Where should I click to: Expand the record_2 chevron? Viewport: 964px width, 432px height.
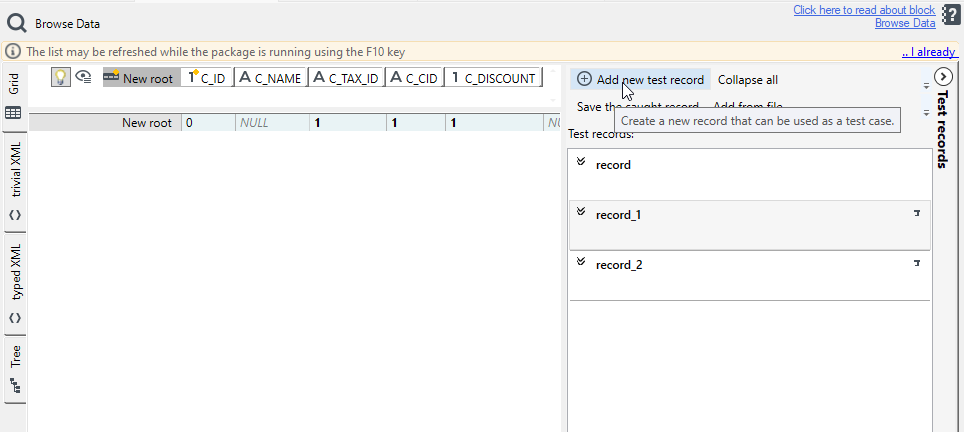tap(581, 261)
